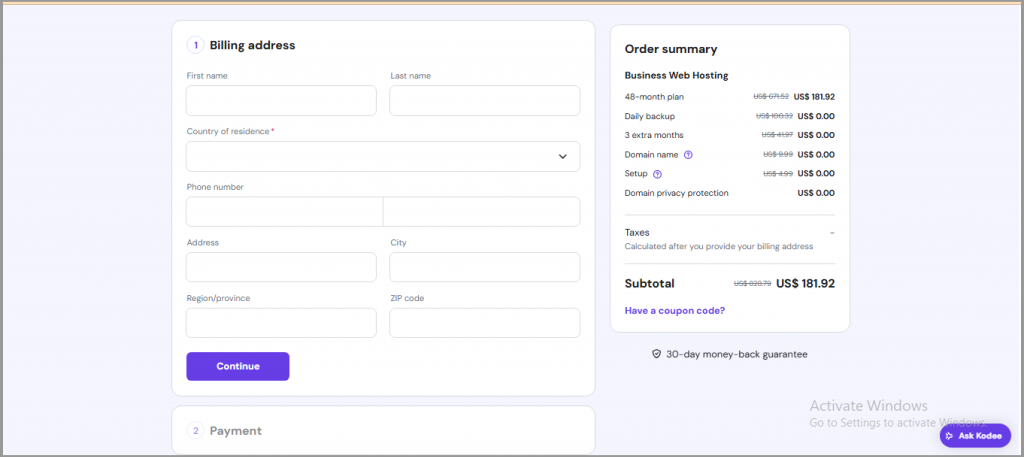The height and width of the screenshot is (457, 1024).
Task: Click the Billing address heading
Action: point(252,46)
